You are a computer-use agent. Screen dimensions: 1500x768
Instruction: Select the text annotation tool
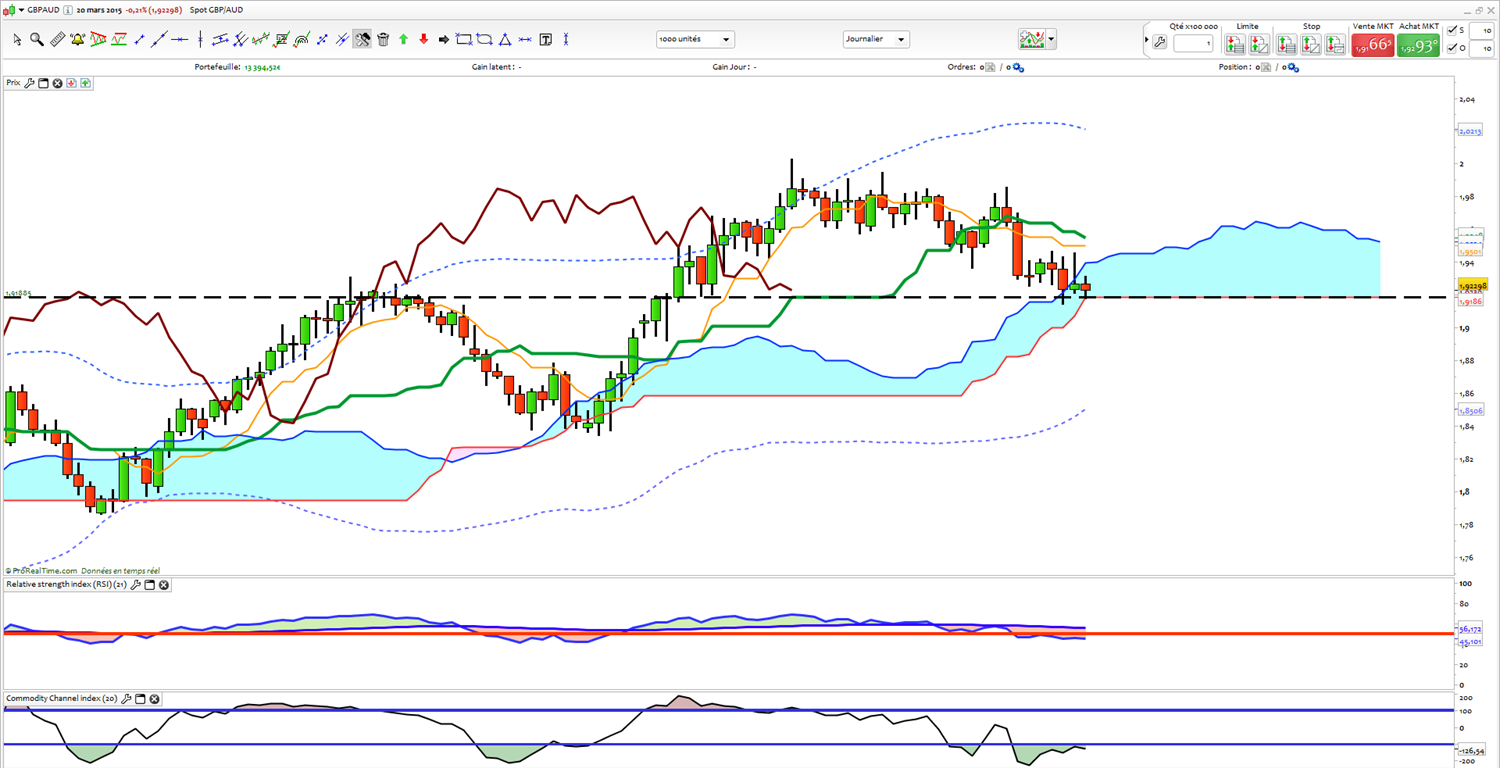[546, 40]
